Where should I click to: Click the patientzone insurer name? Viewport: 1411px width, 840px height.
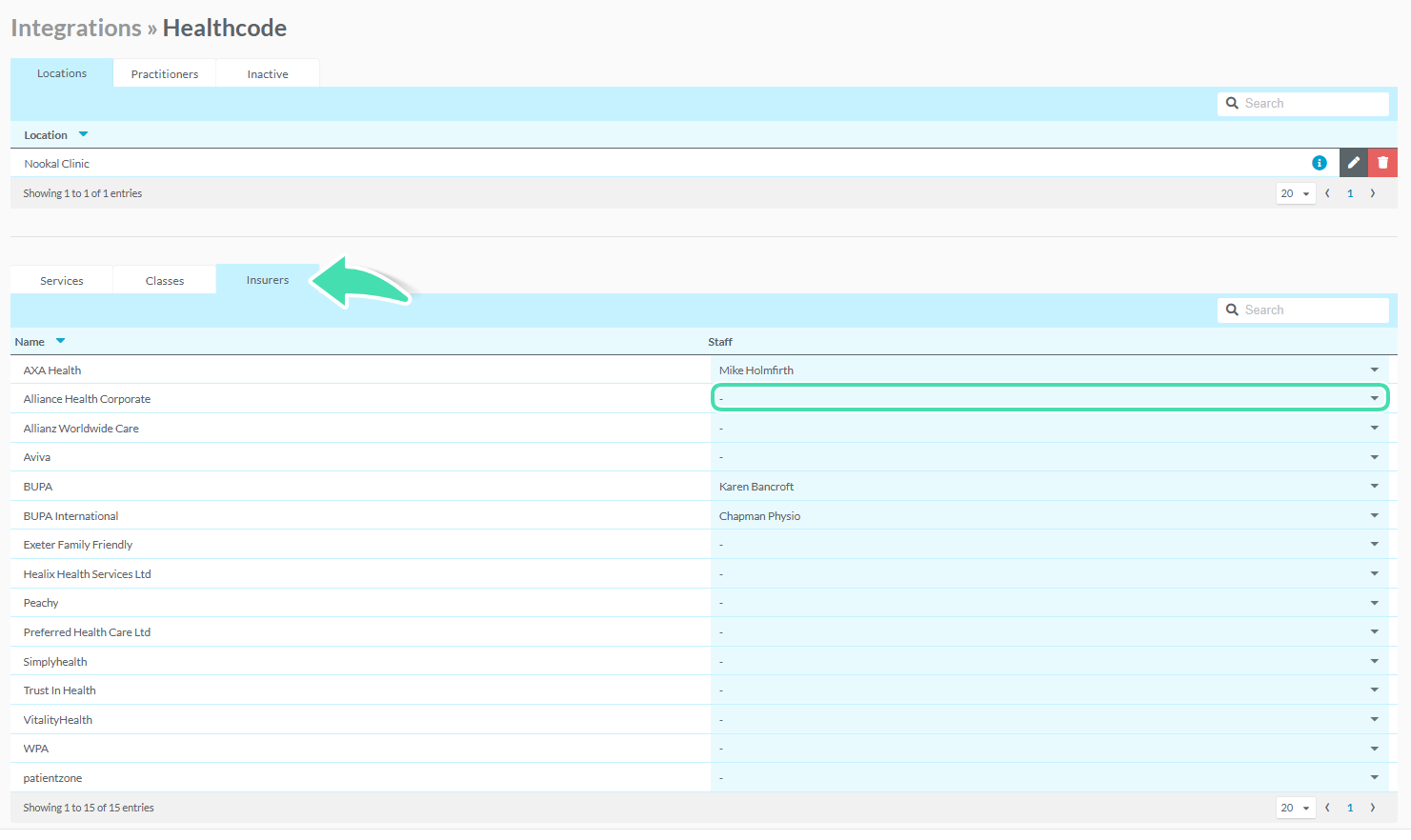point(52,778)
